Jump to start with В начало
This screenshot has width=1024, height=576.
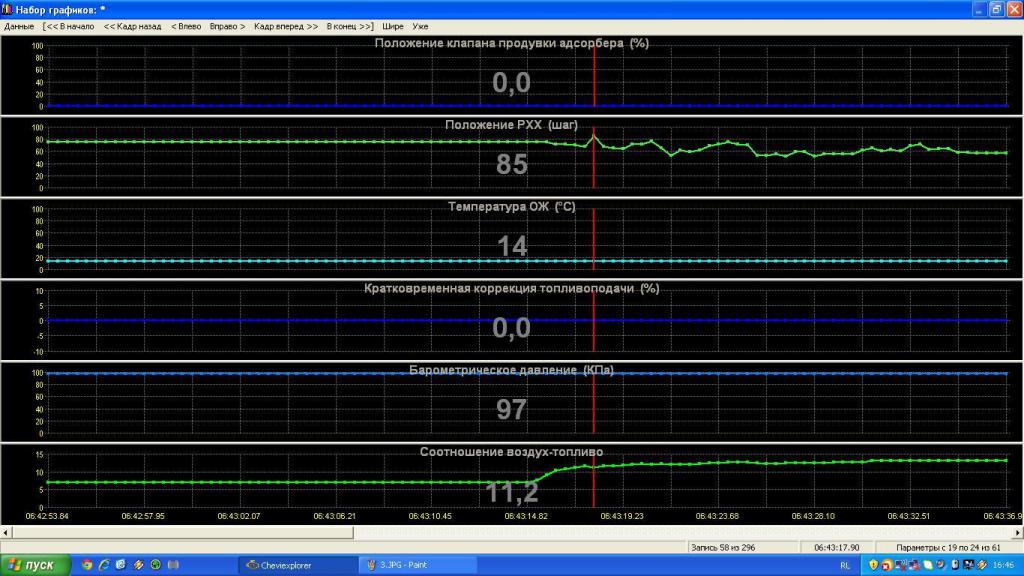click(69, 26)
